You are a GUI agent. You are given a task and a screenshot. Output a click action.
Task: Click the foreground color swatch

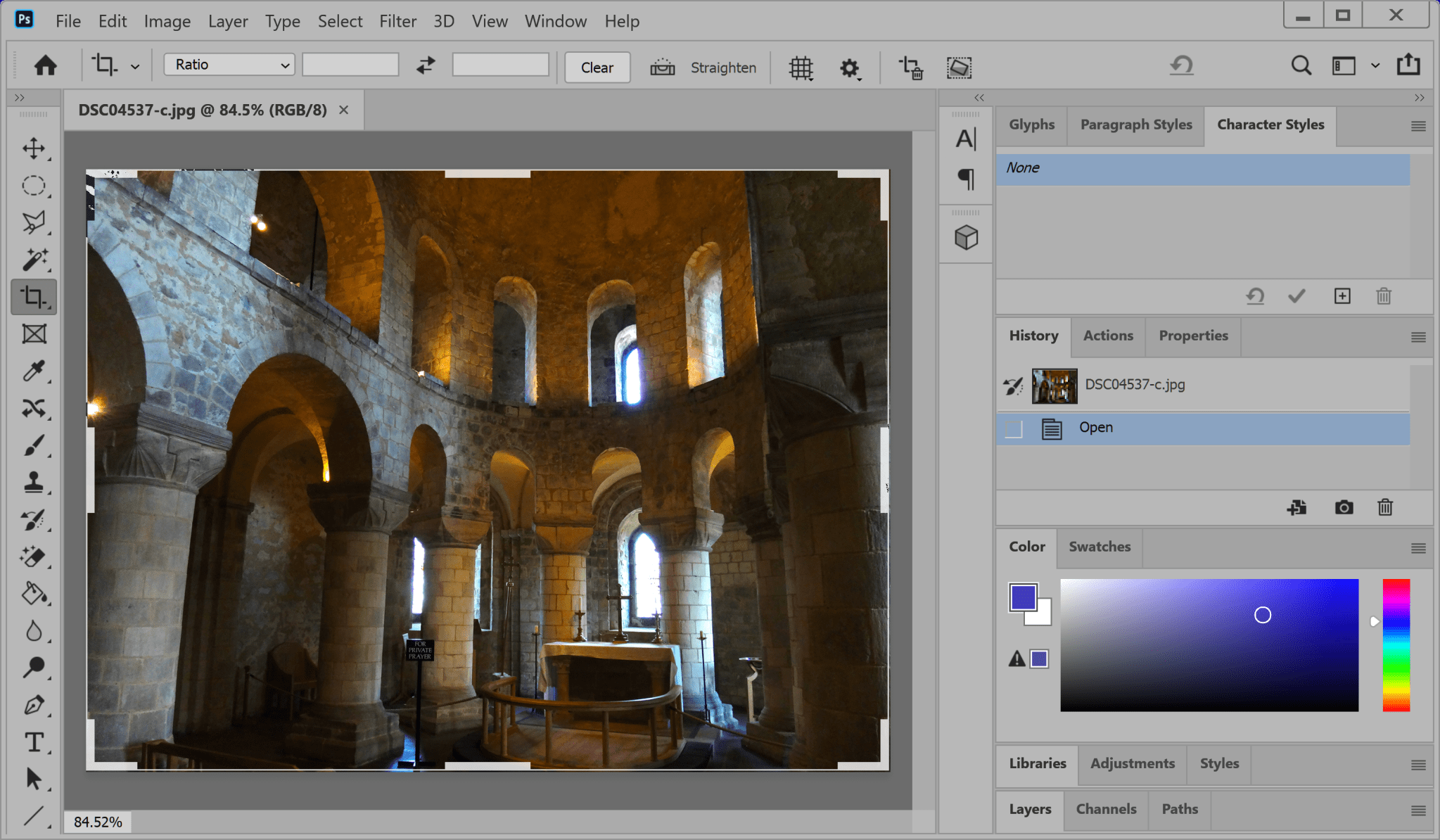coord(1023,598)
